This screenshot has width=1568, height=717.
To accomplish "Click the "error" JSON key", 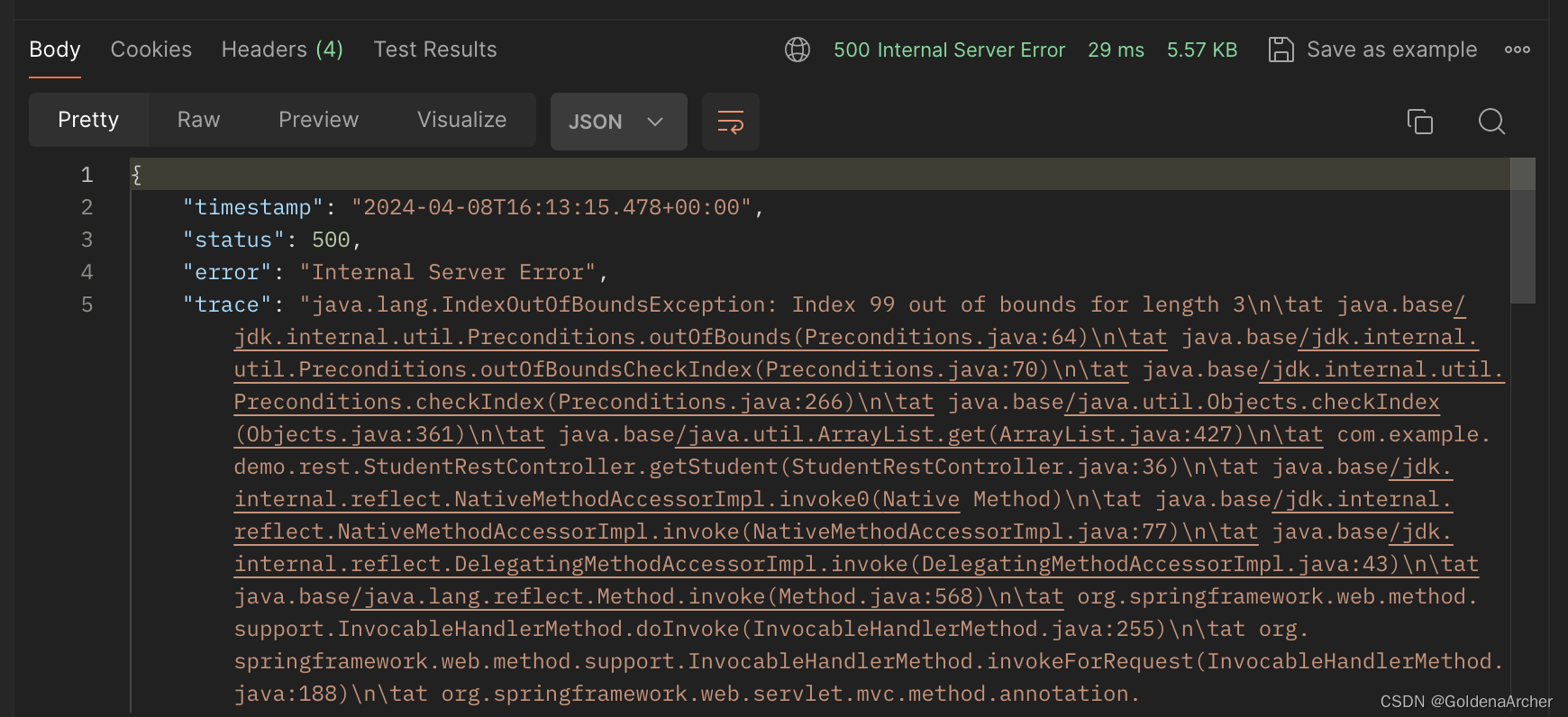I will [x=227, y=272].
